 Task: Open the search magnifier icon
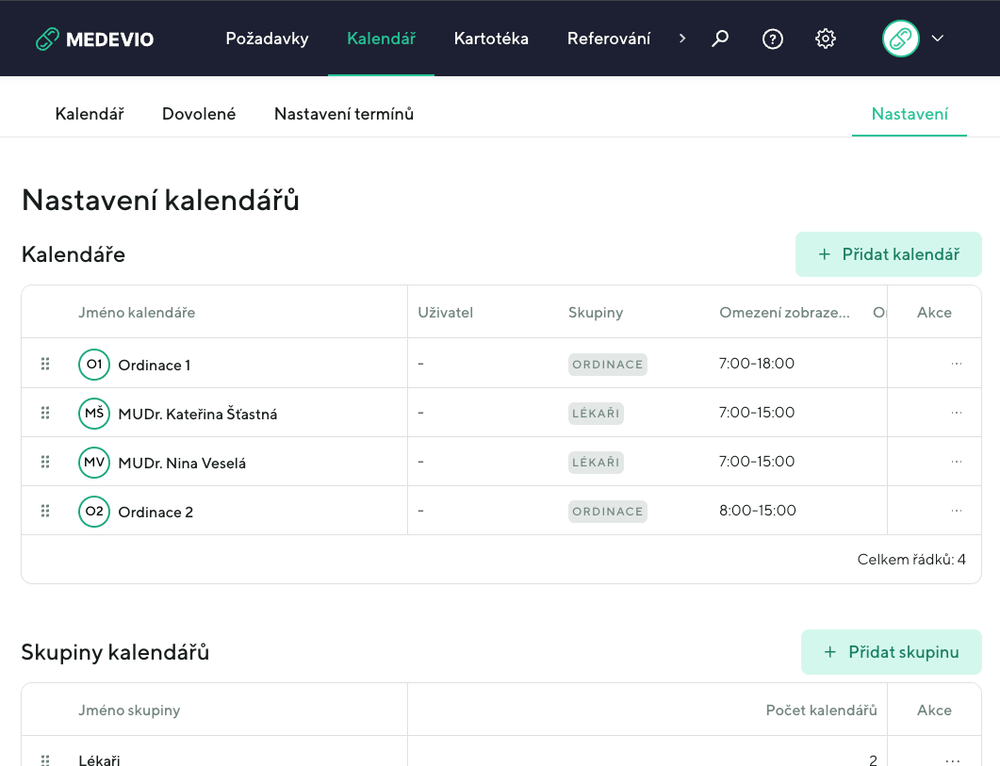[x=720, y=39]
